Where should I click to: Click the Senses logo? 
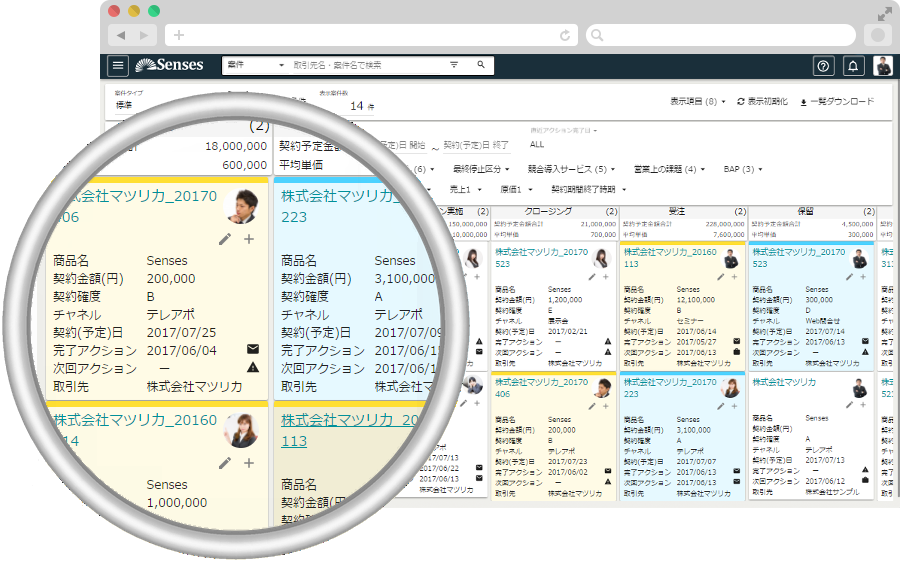(x=169, y=65)
